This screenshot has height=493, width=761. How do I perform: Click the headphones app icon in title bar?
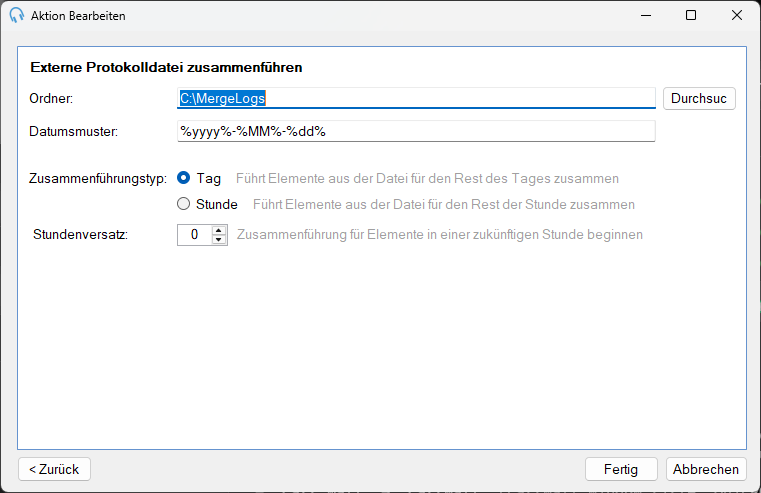click(x=17, y=15)
